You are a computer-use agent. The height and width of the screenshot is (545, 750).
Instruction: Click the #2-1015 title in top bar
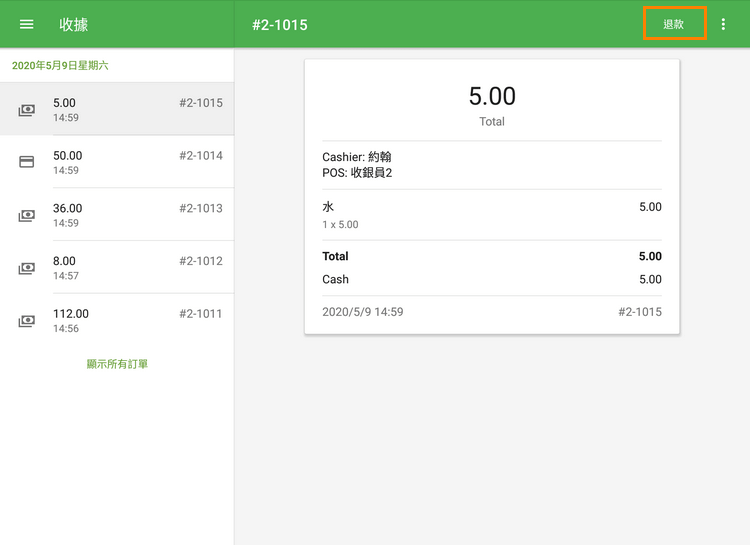(280, 24)
